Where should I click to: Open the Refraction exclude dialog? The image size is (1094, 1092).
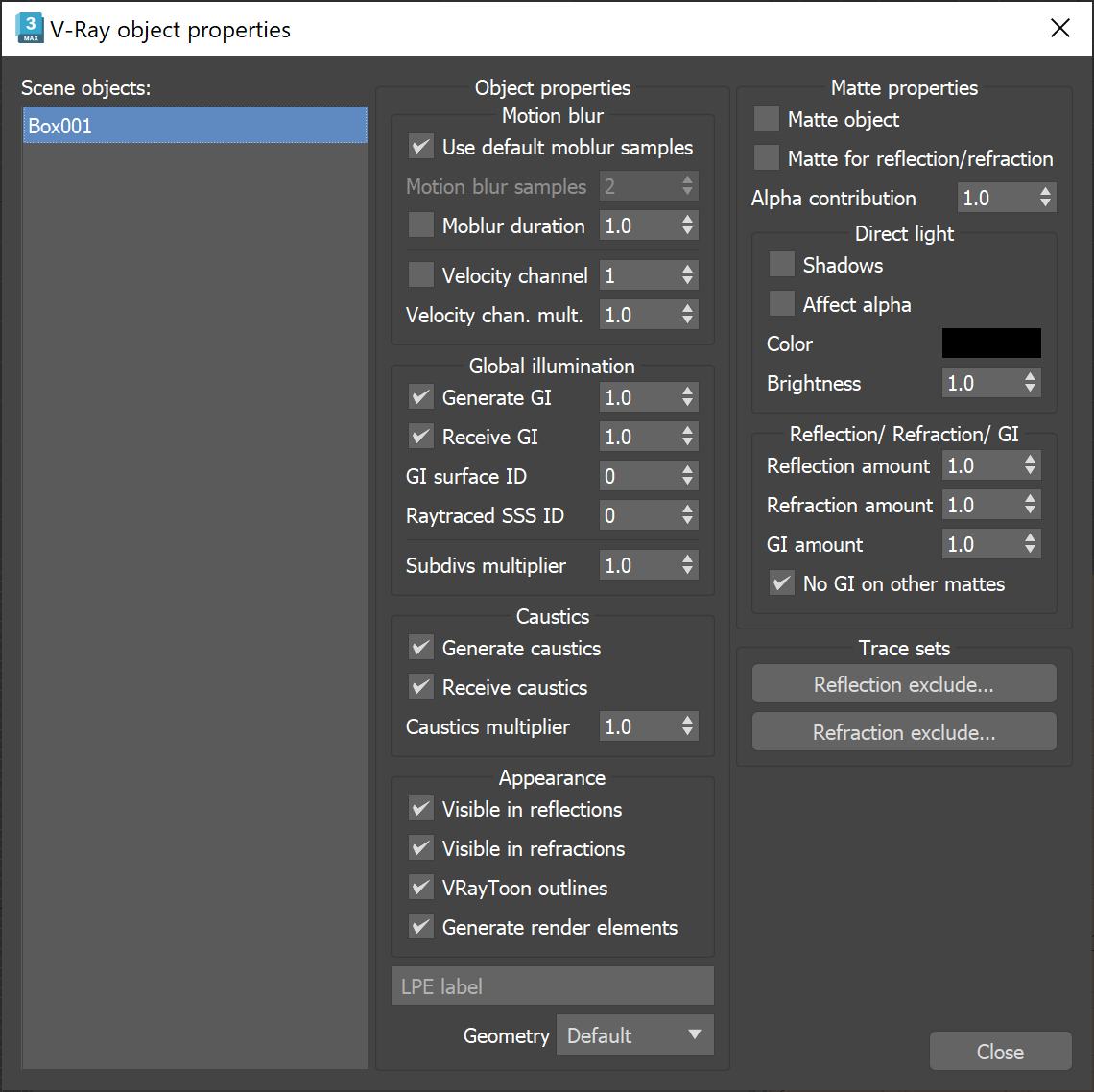[x=903, y=731]
